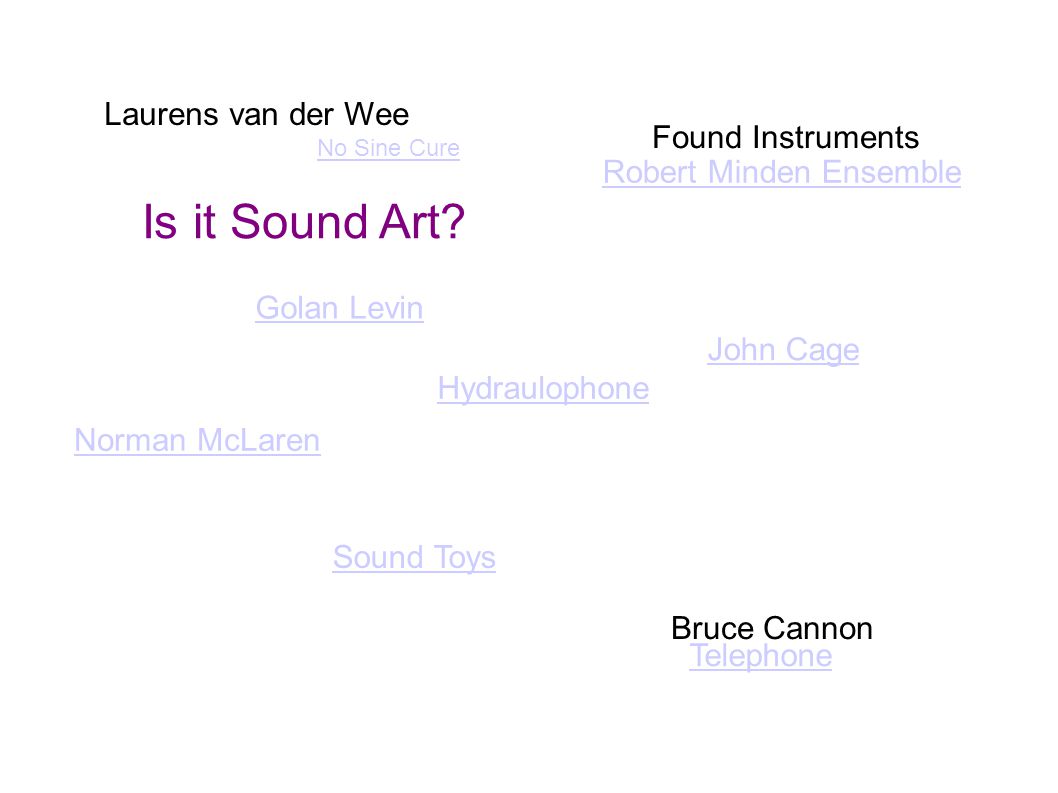Open the link beneath Bruce Cannon

coord(760,656)
